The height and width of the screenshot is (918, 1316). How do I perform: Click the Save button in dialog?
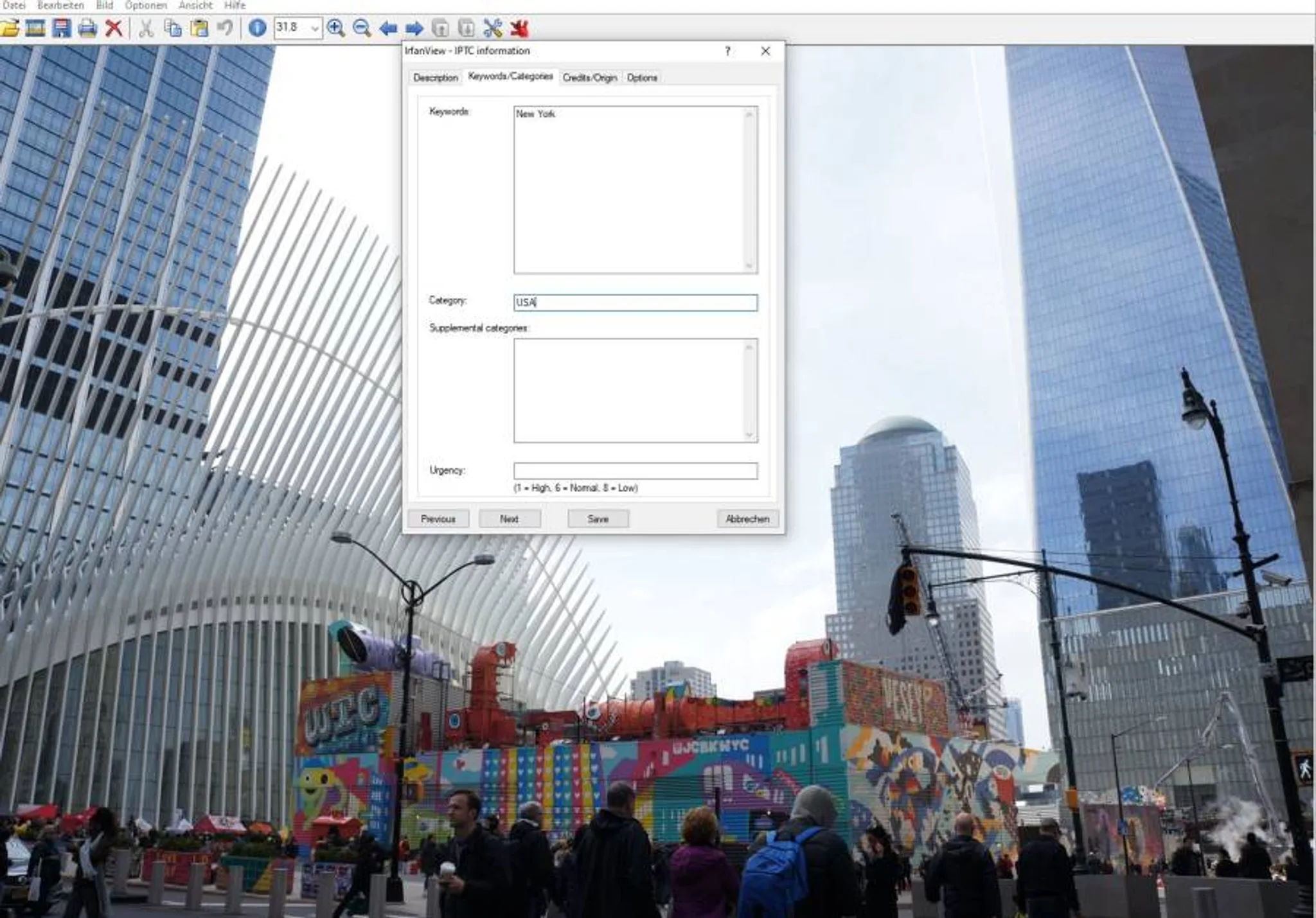click(x=598, y=519)
